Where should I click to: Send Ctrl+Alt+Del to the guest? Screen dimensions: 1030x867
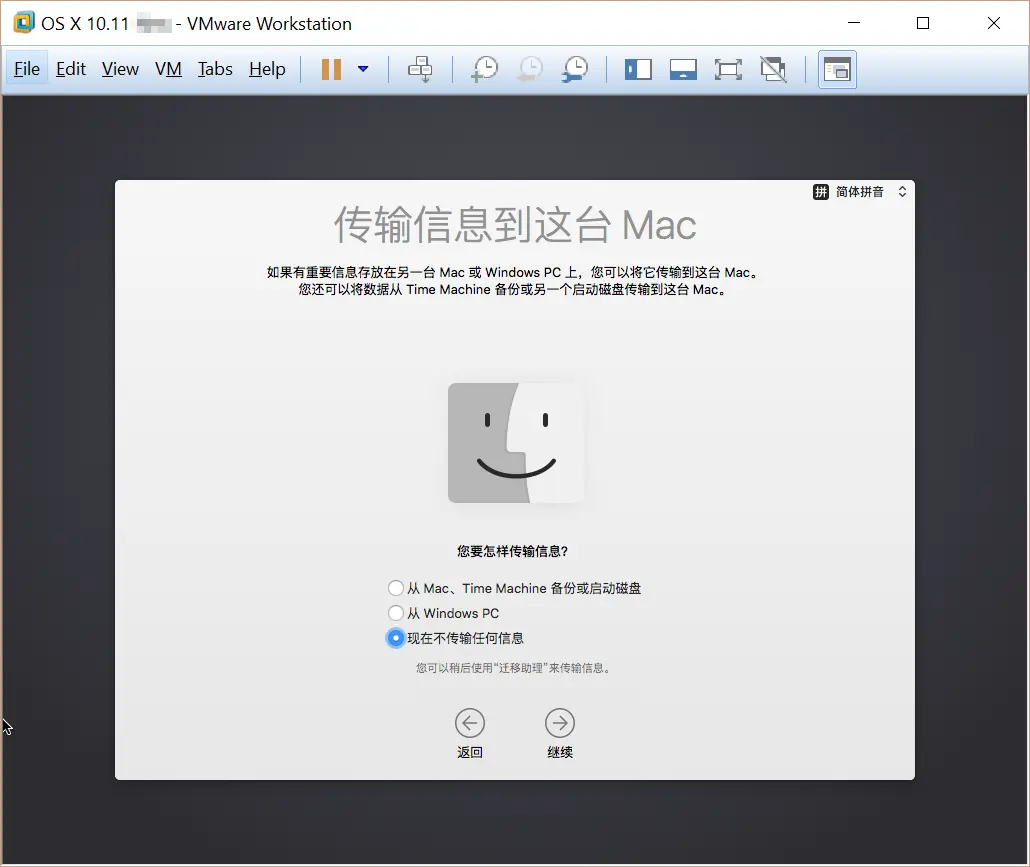pos(420,69)
